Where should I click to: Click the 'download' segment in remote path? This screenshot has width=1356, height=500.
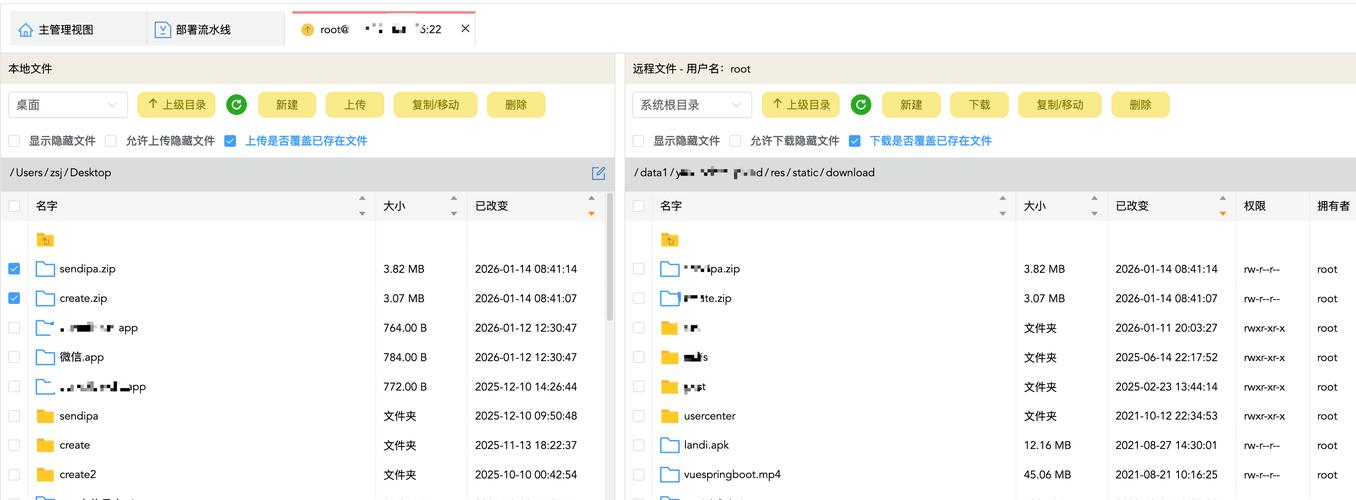(850, 173)
